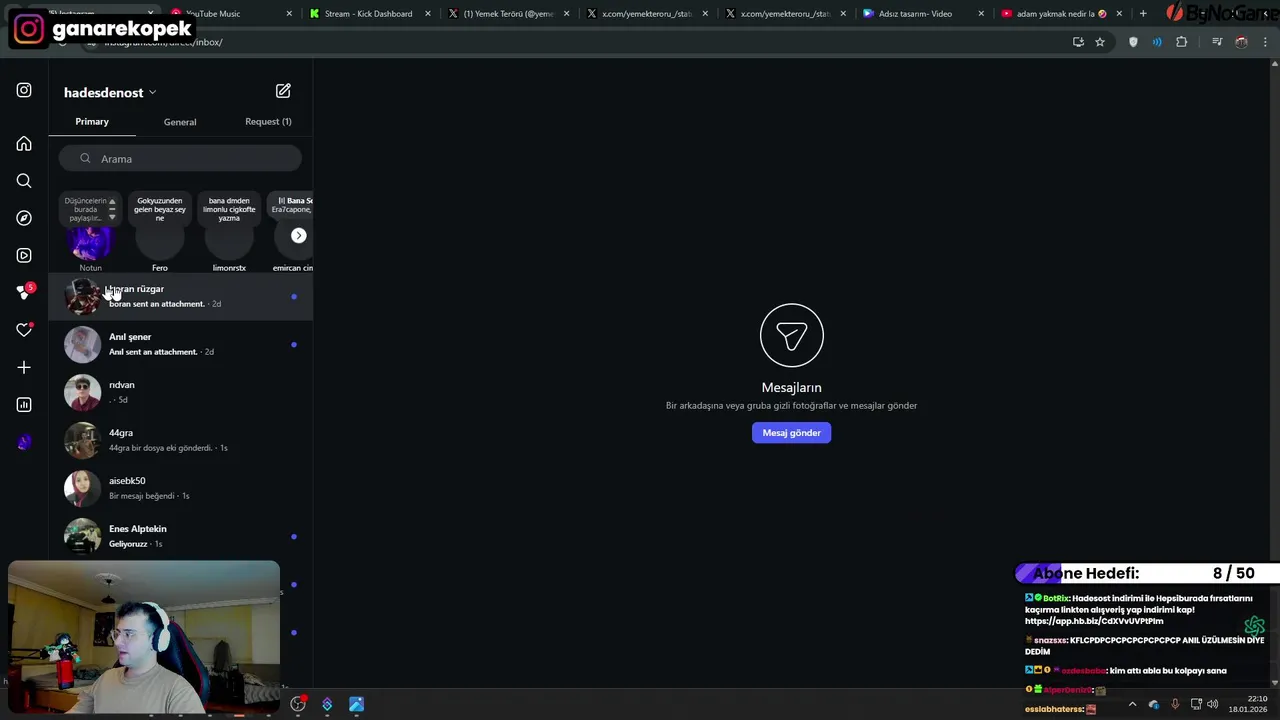Screen dimensions: 1280x720
Task: Open the blue taskbar app icon
Action: click(356, 704)
